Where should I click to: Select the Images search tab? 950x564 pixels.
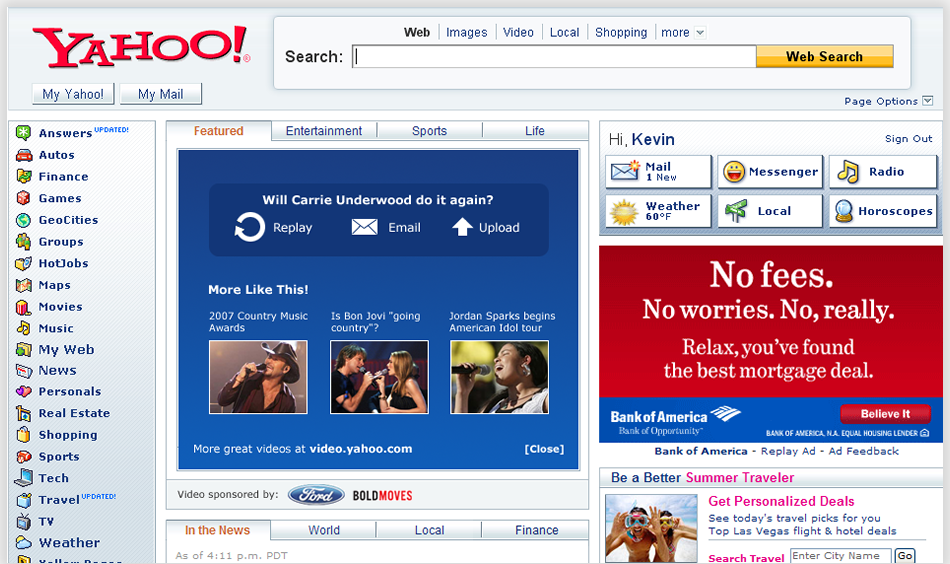tap(467, 33)
